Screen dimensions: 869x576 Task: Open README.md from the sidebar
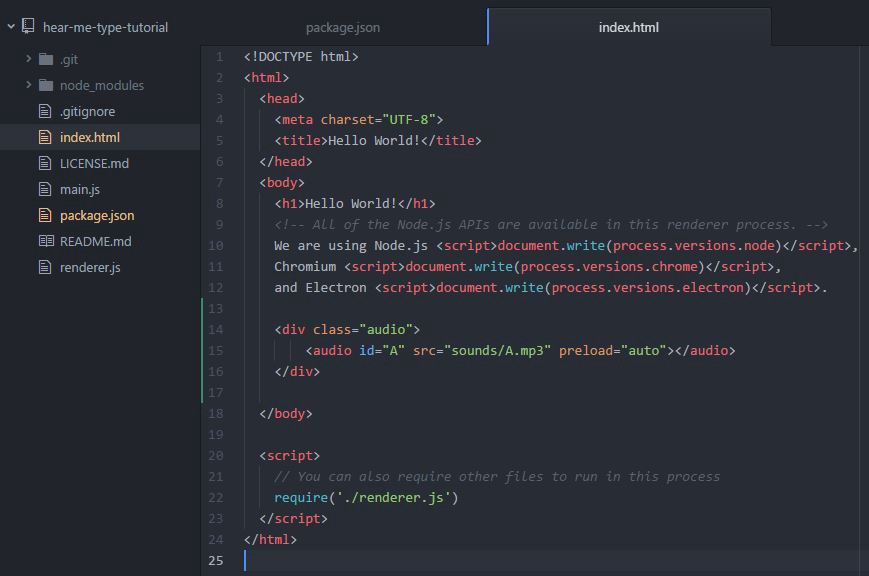(95, 241)
